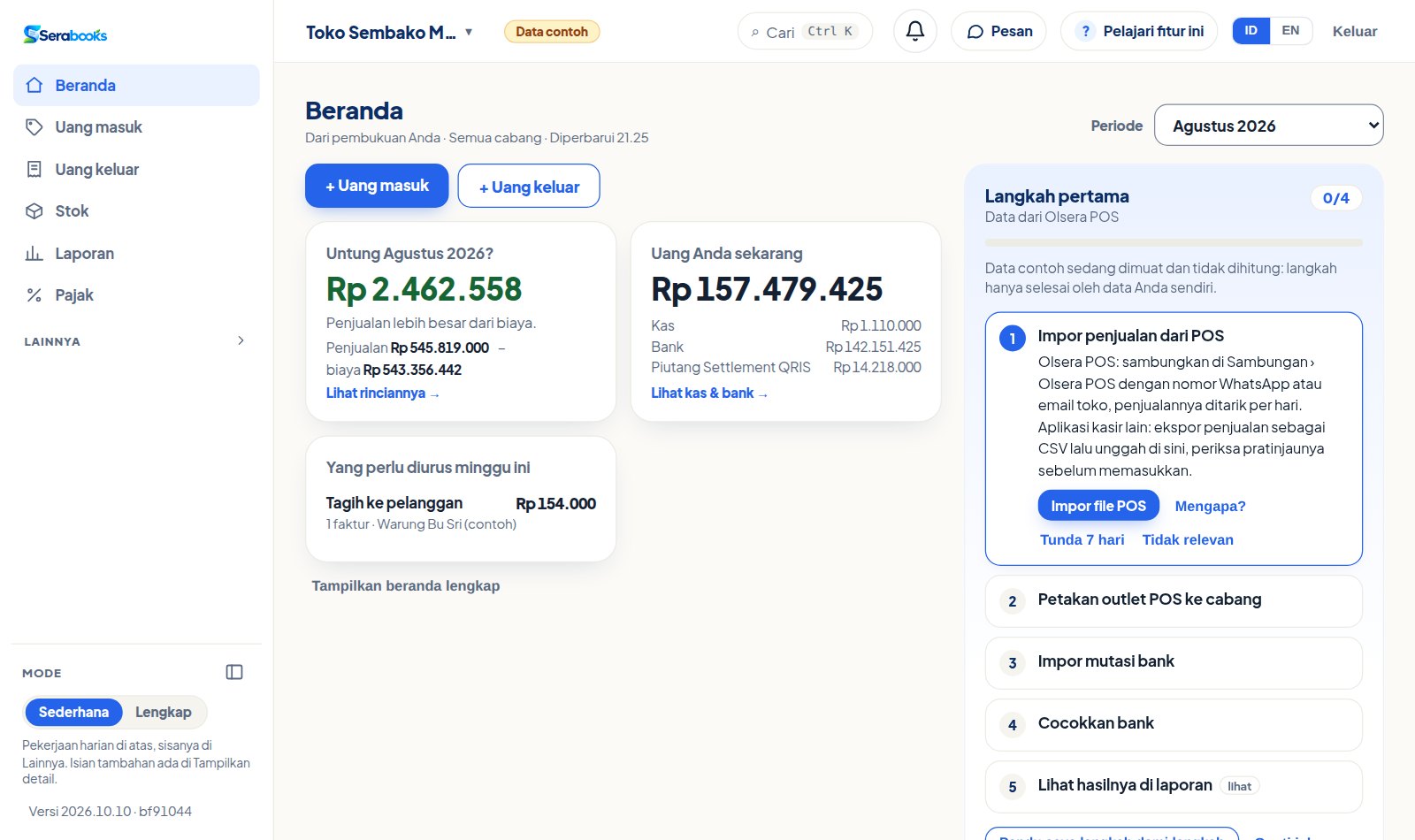1415x840 pixels.
Task: Select EN language
Action: [1291, 31]
